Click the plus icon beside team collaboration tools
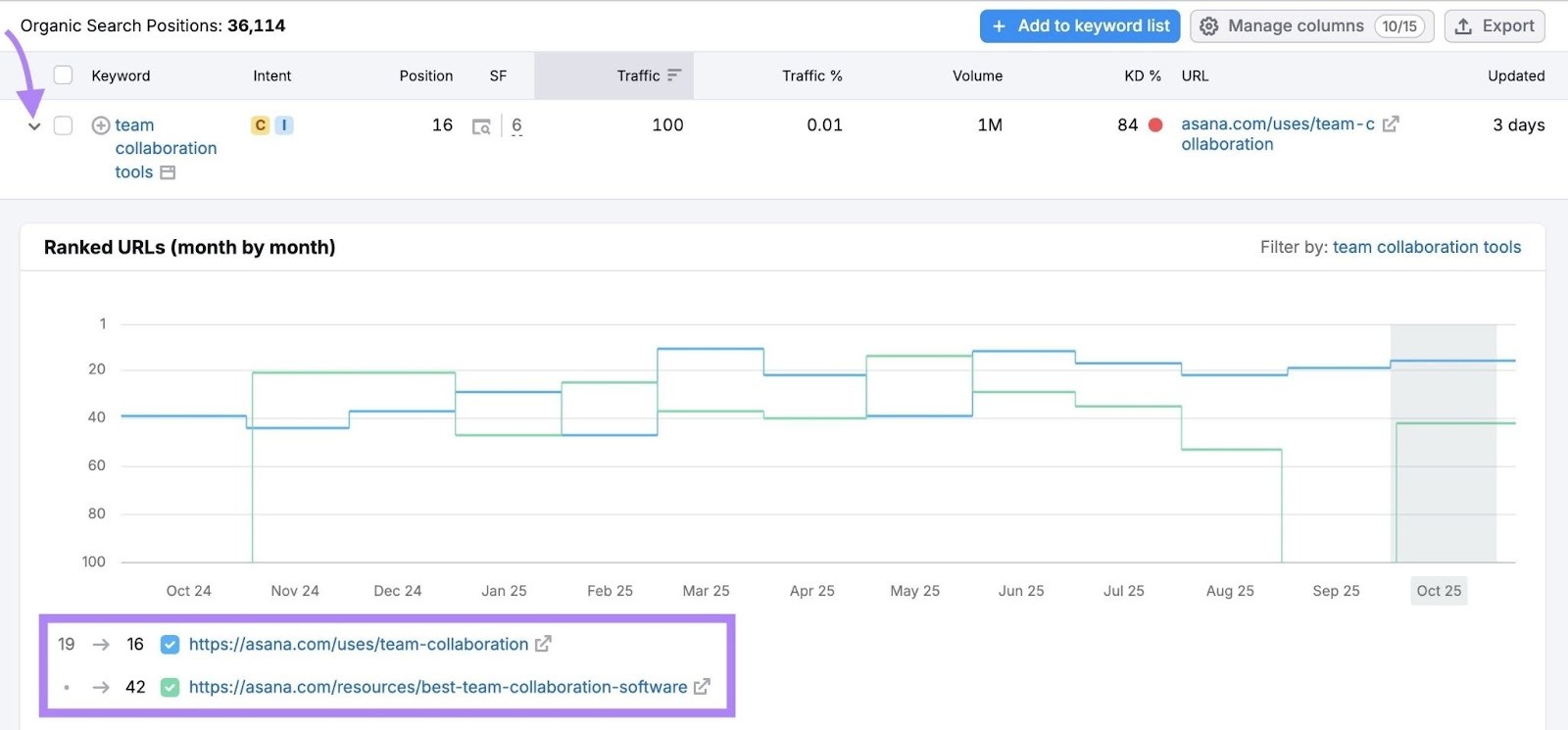 point(100,125)
